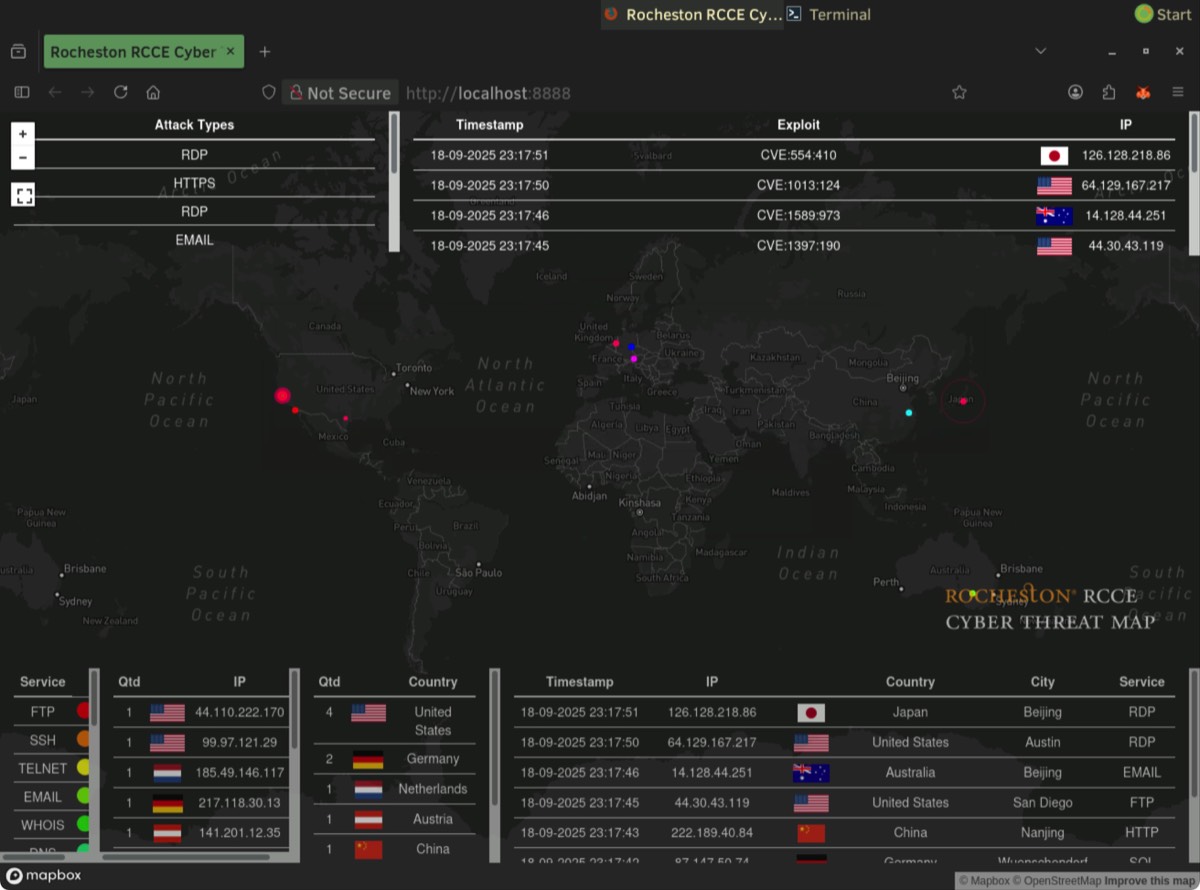Reload the current page
The image size is (1200, 890).
pos(121,93)
